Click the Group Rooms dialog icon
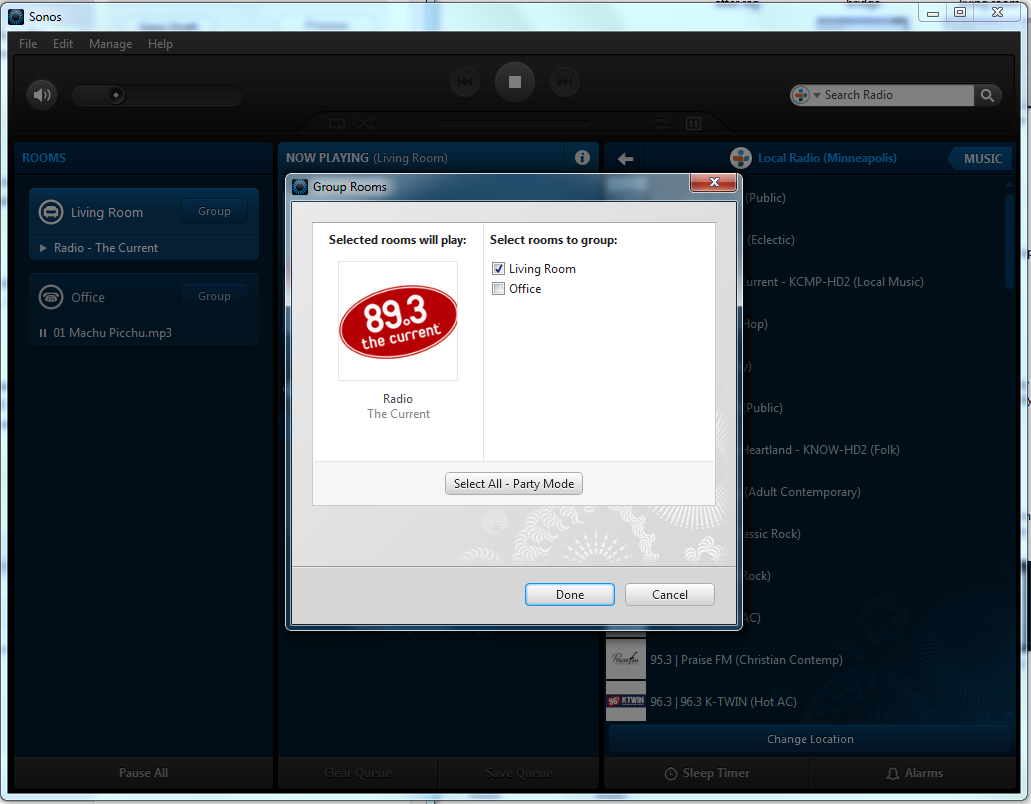This screenshot has height=804, width=1031. tap(300, 187)
